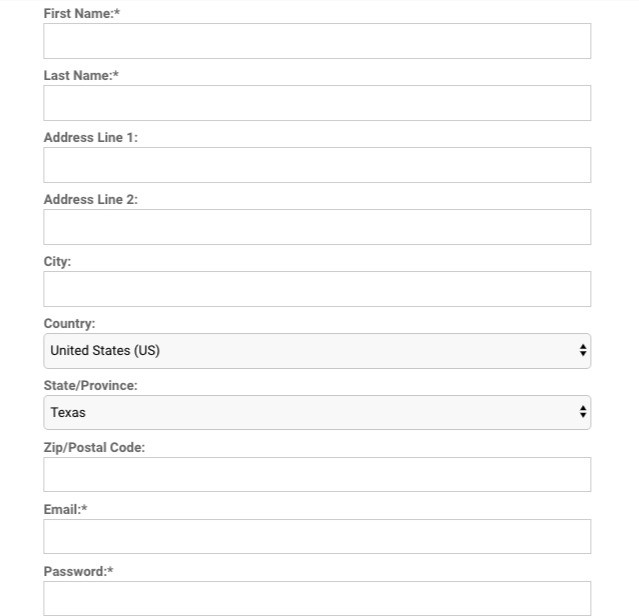
Task: Click the "Country:" label text
Action: pyautogui.click(x=69, y=324)
